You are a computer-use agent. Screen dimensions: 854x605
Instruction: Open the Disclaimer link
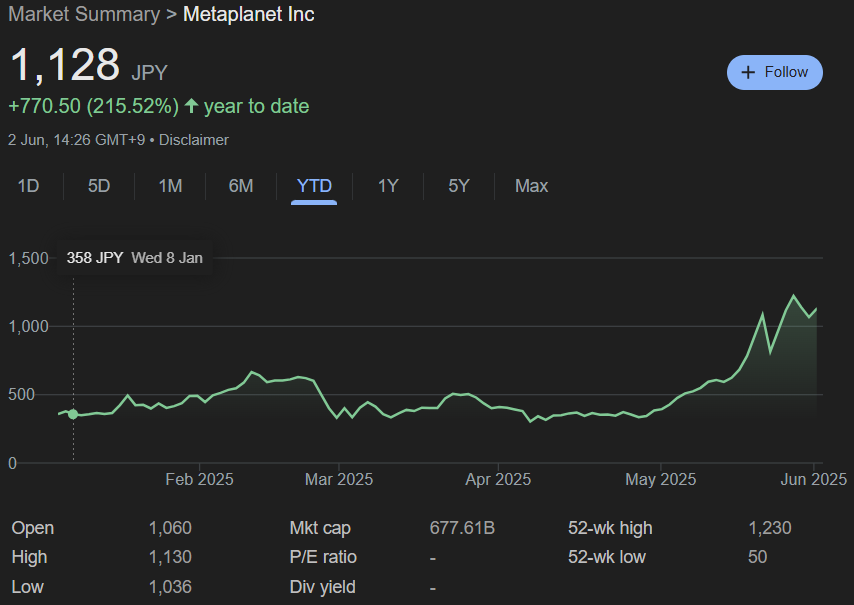[194, 140]
